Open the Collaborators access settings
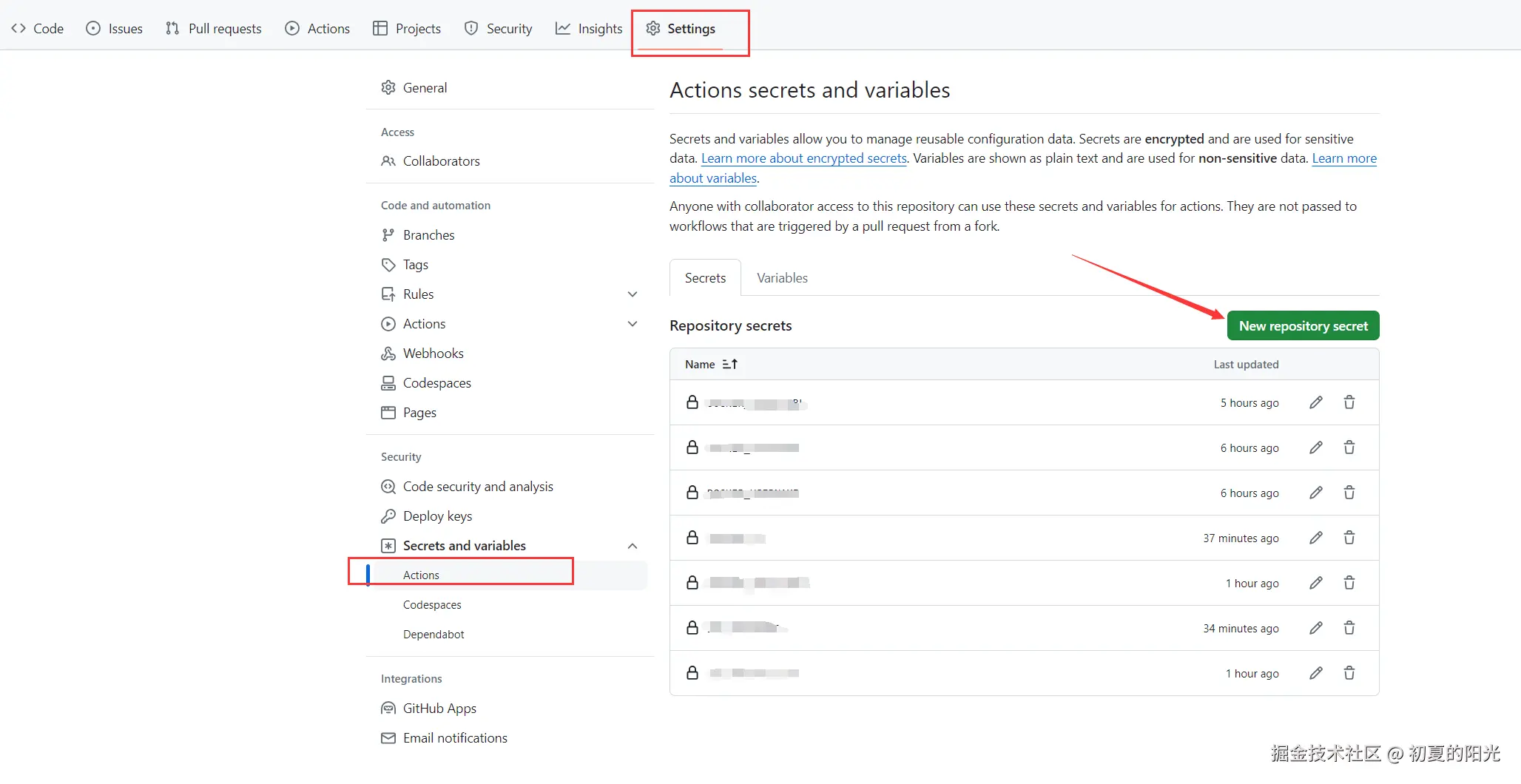The height and width of the screenshot is (784, 1521). (441, 161)
